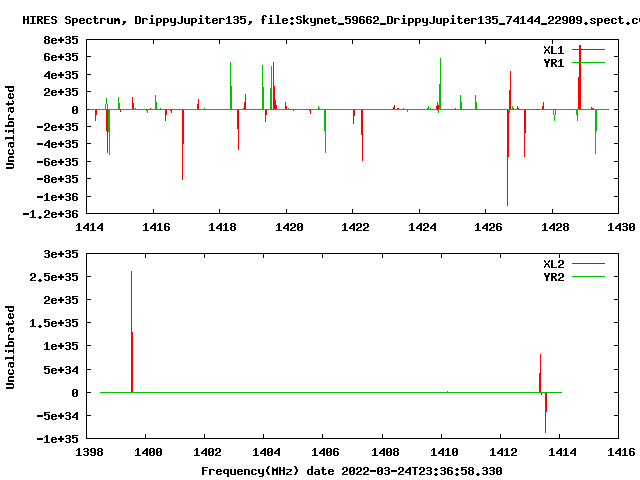Click the 1412 x-axis tick label
The height and width of the screenshot is (480, 640).
tap(503, 452)
